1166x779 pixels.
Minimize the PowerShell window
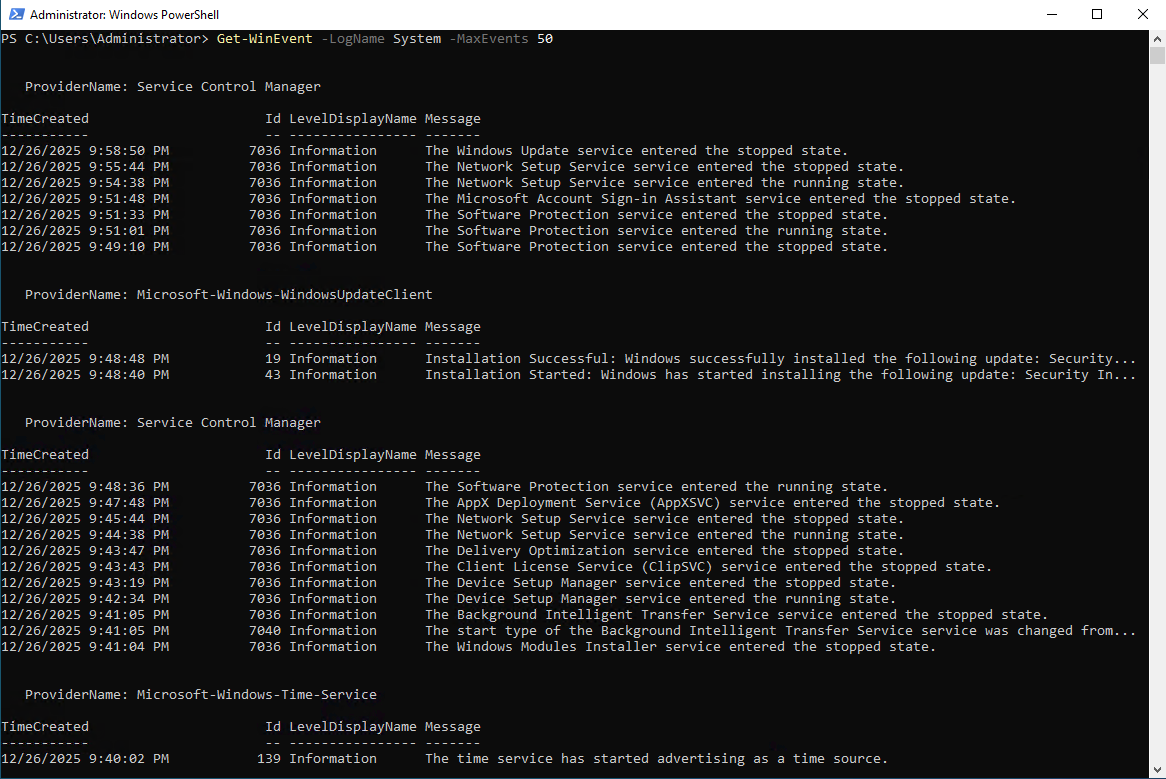(x=1051, y=15)
